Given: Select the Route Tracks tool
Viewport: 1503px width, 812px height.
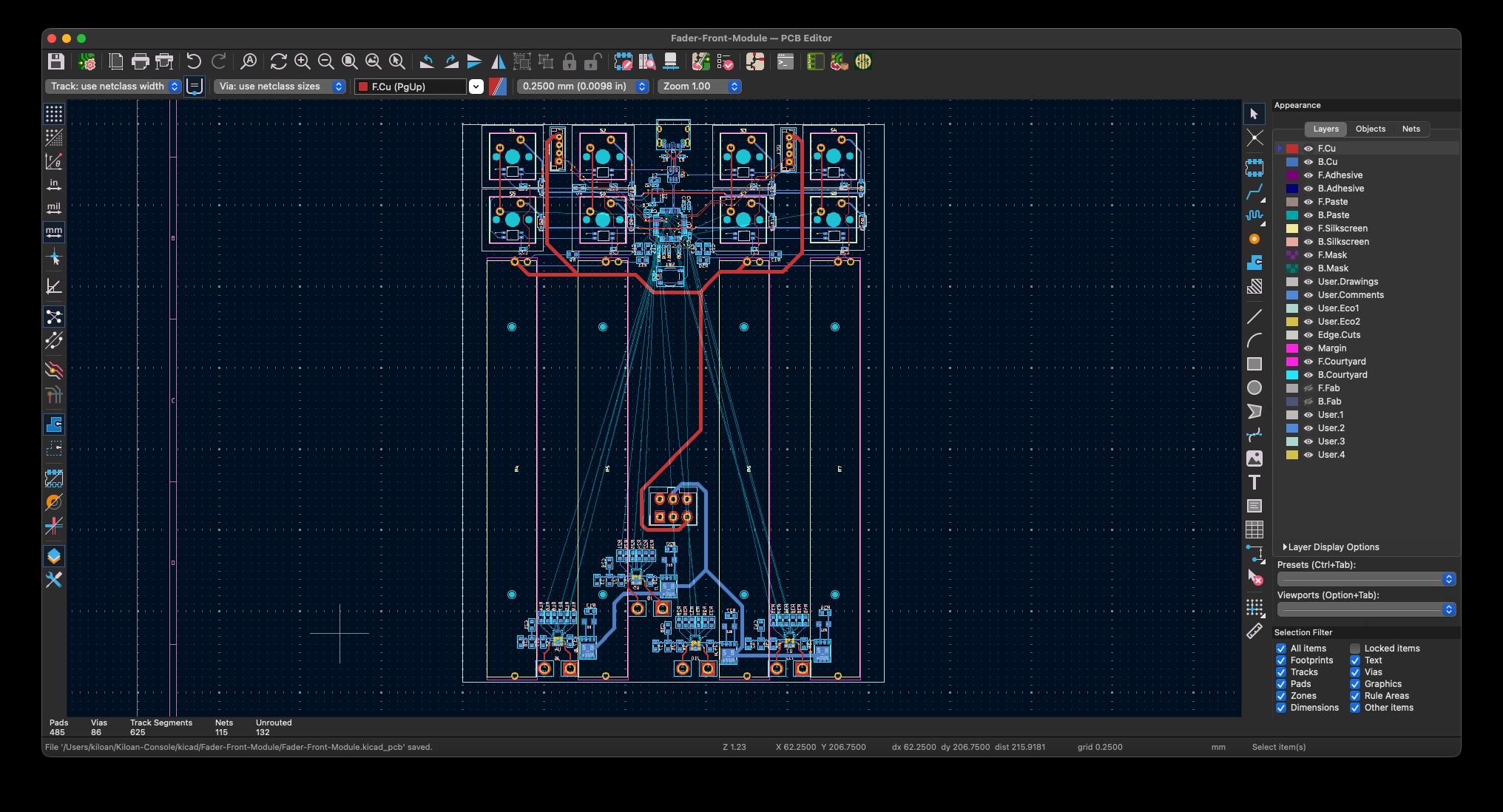Looking at the screenshot, I should pos(1254,192).
